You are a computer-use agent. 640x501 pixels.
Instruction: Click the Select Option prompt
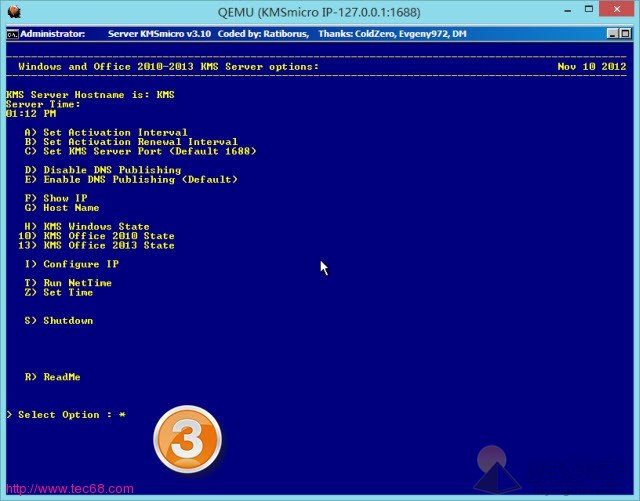[x=66, y=414]
